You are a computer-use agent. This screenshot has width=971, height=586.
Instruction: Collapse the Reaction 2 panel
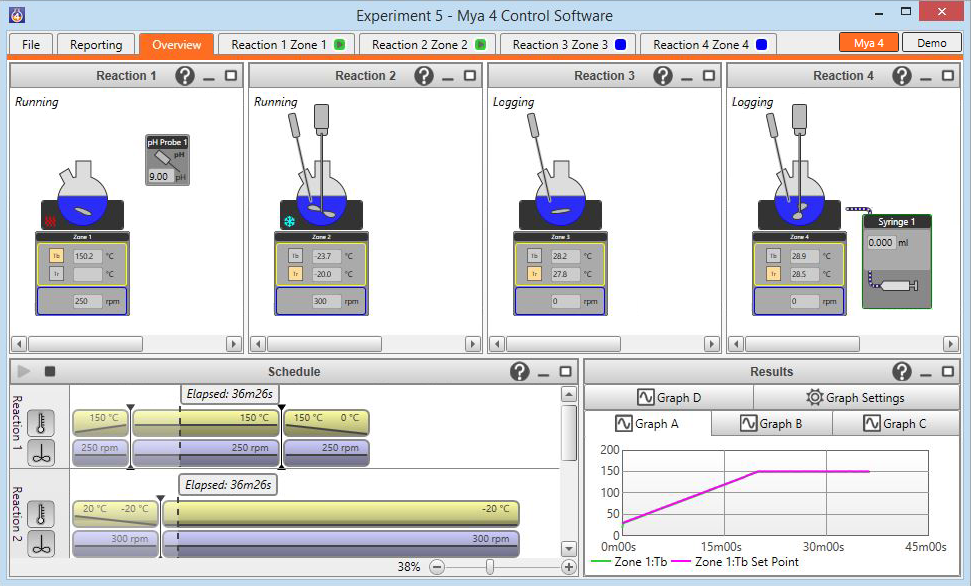tap(448, 76)
